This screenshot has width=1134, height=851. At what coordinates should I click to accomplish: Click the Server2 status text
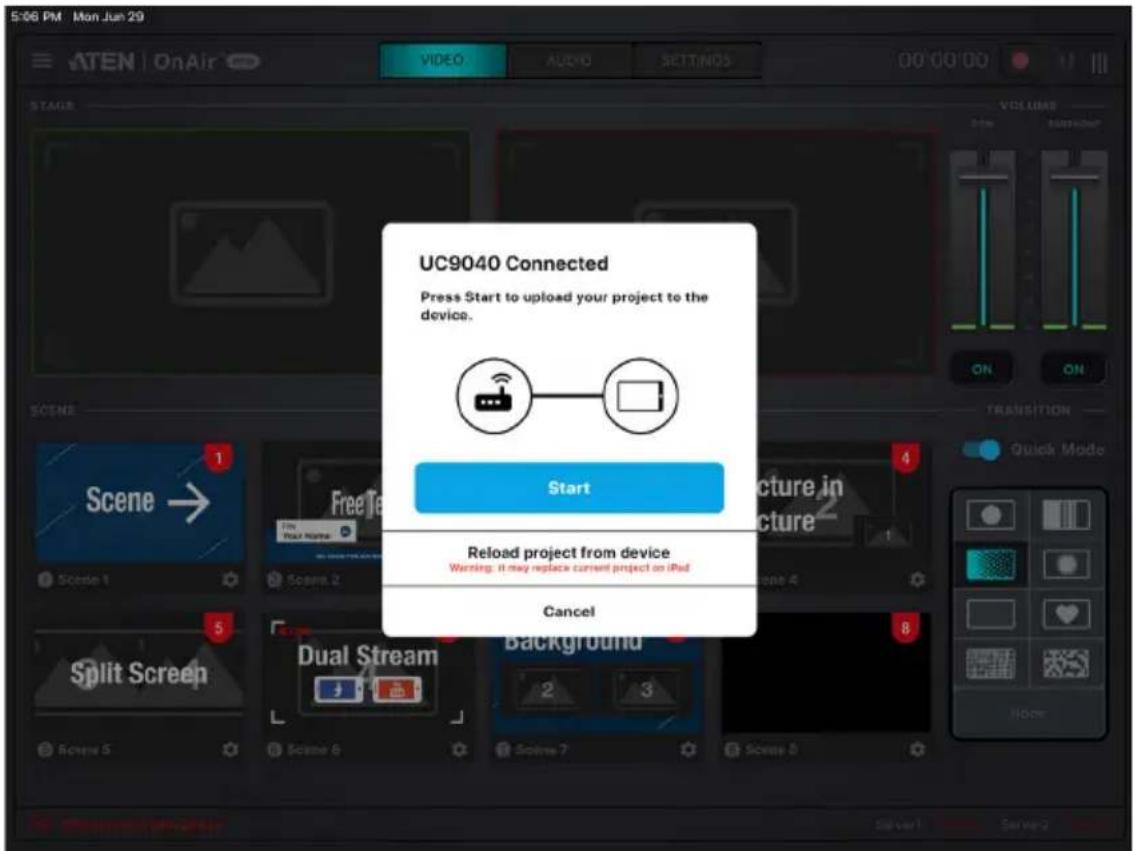[1026, 825]
